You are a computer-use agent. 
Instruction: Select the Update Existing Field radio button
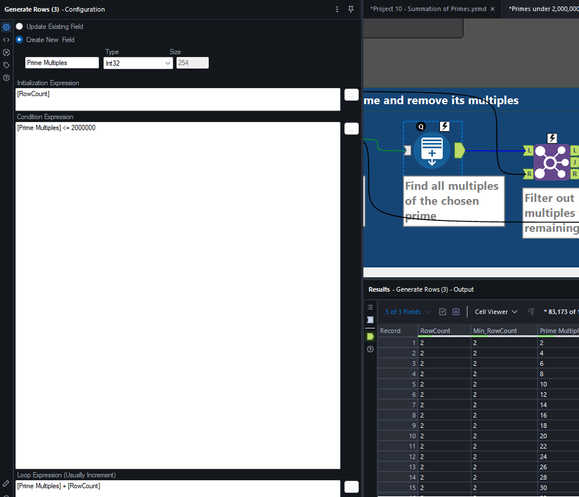pyautogui.click(x=20, y=26)
